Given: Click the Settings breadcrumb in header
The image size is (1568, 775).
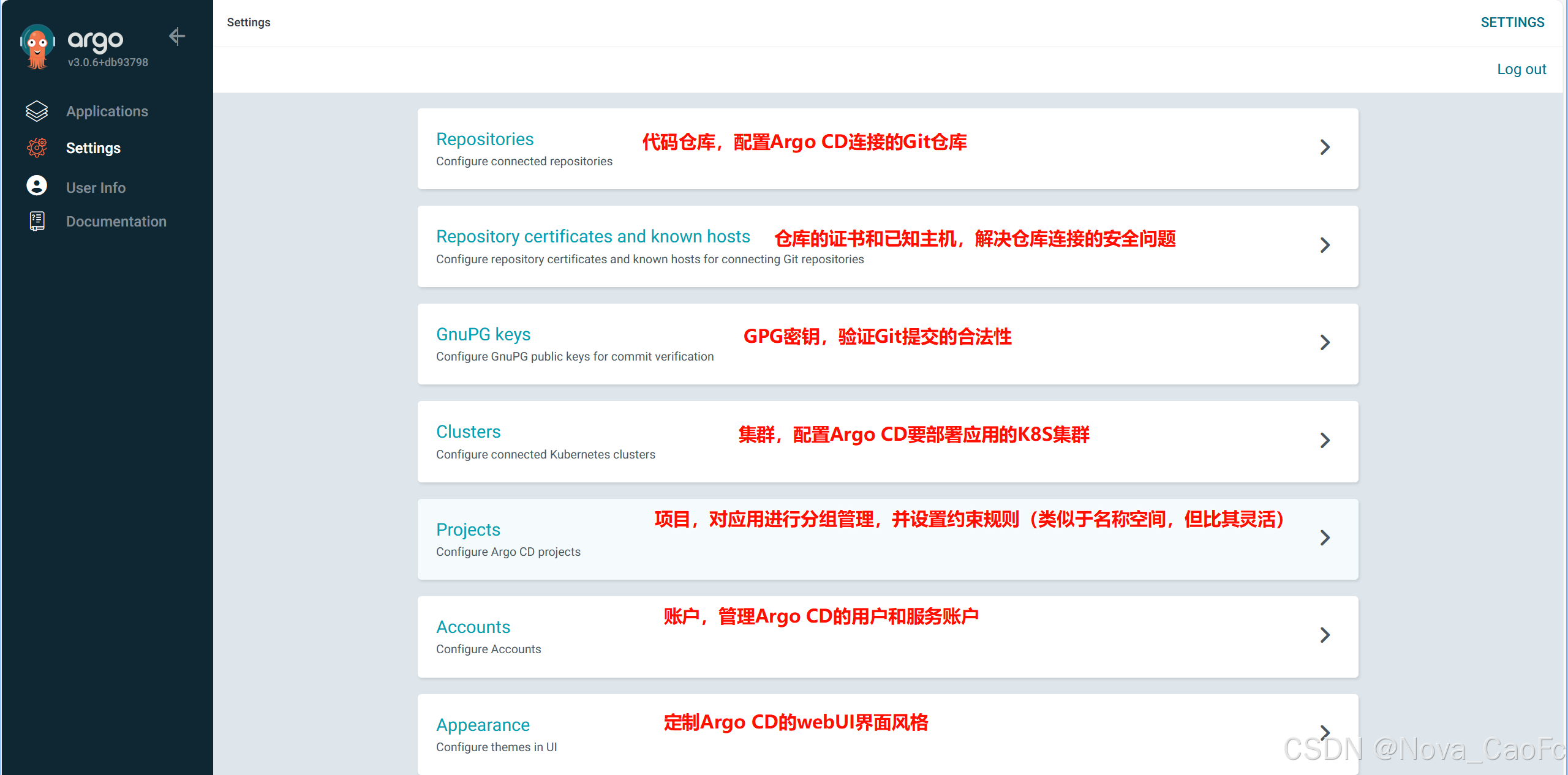Looking at the screenshot, I should (249, 22).
